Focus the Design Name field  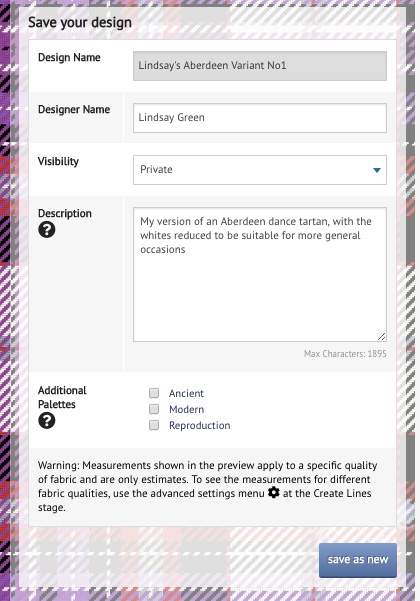pos(260,66)
